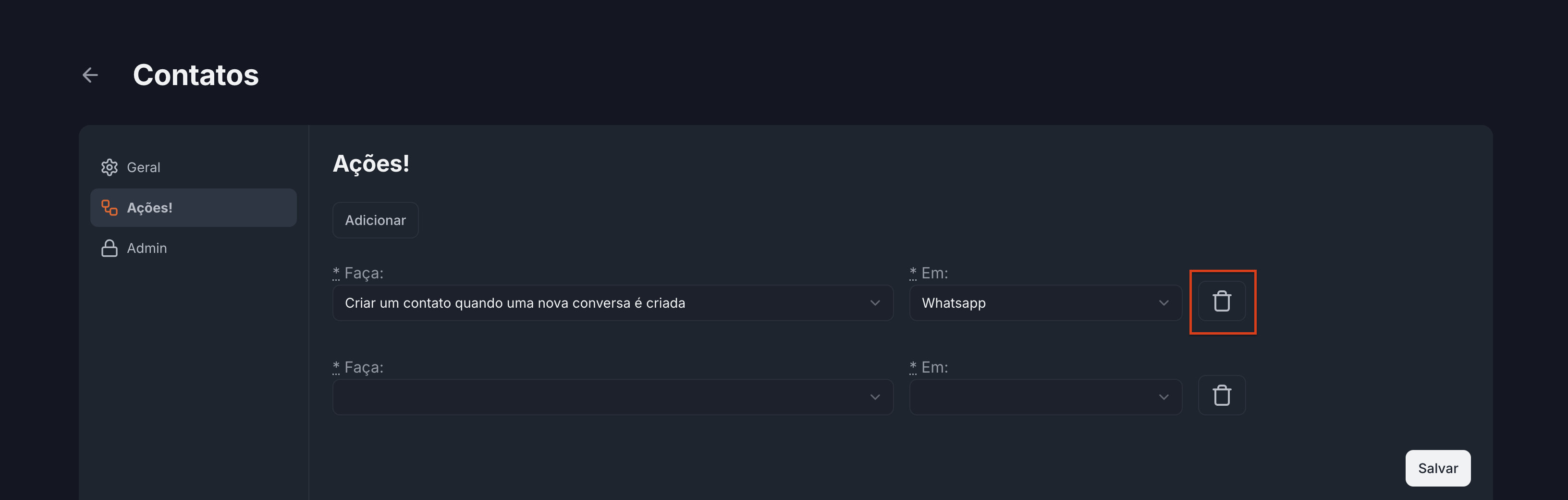Click the chevron of the empty Faça dropdown

pyautogui.click(x=875, y=397)
